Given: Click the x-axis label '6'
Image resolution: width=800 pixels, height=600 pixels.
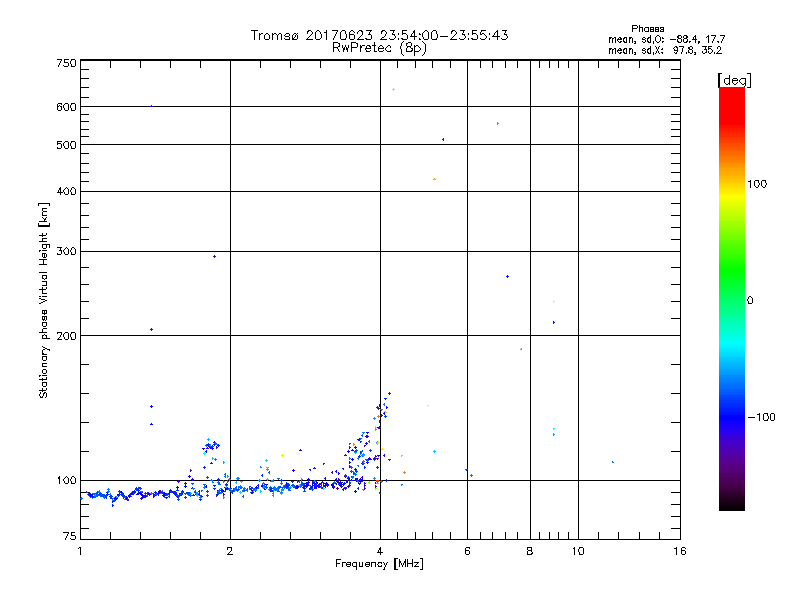Looking at the screenshot, I should (467, 551).
